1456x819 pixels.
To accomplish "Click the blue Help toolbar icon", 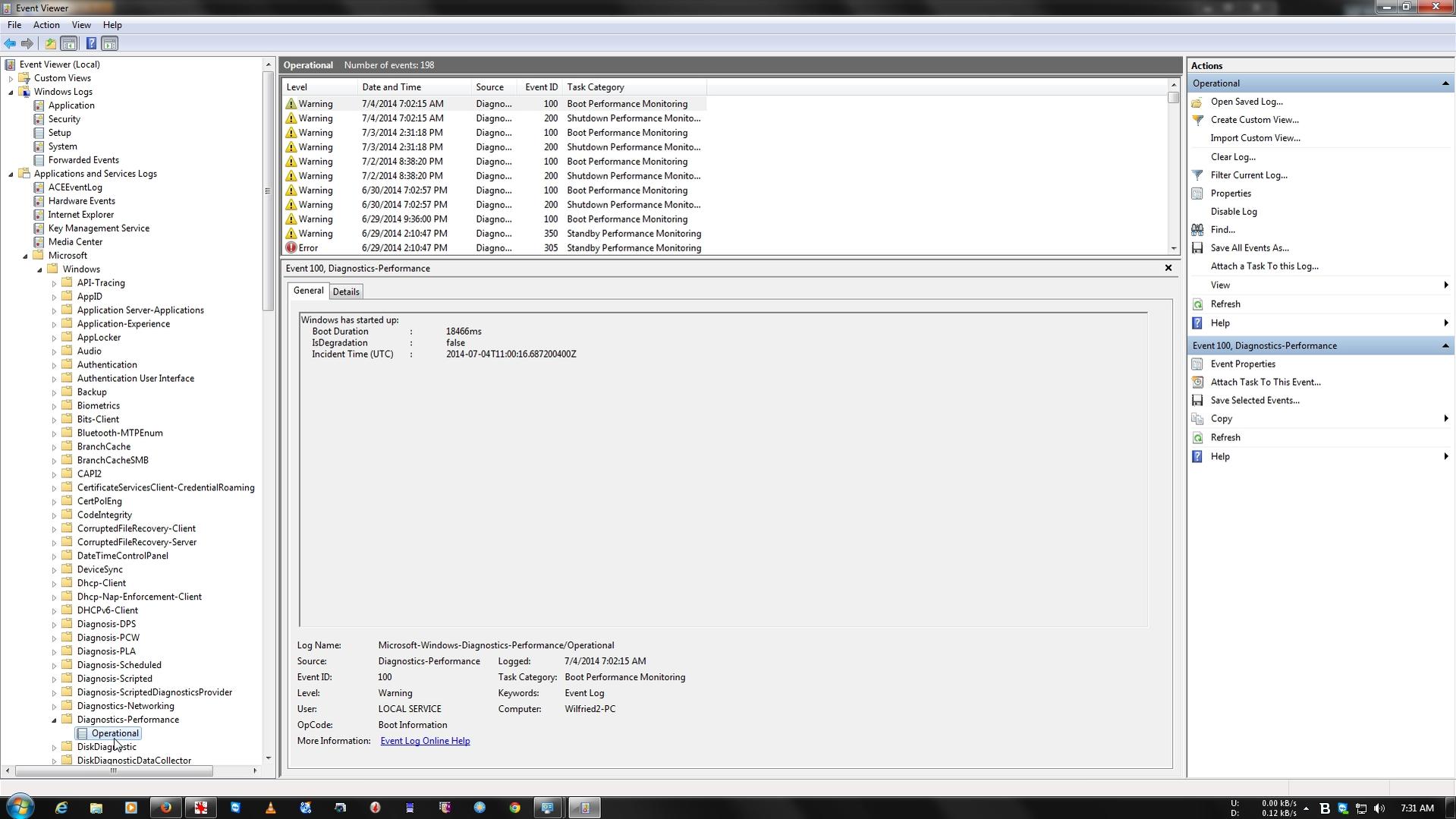I will tap(91, 44).
